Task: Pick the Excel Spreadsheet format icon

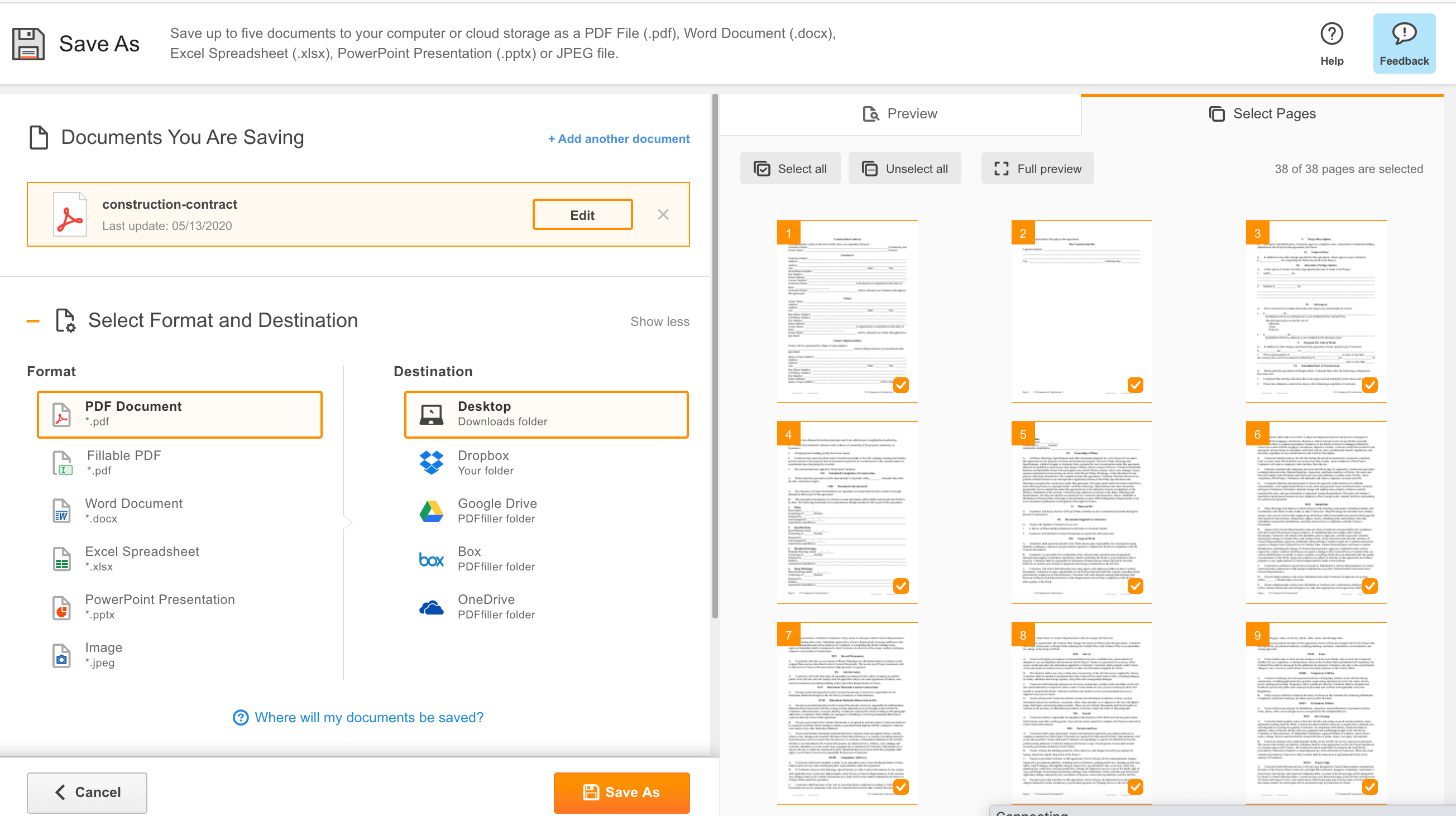Action: (61, 559)
